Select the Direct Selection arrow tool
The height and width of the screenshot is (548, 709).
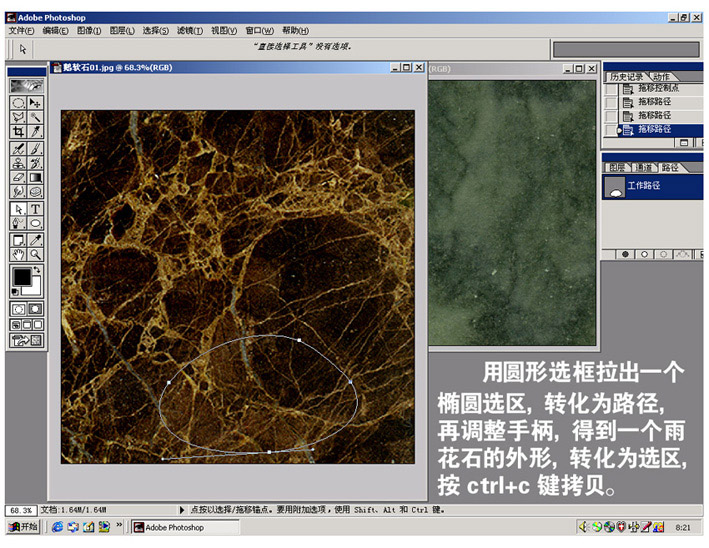(18, 209)
